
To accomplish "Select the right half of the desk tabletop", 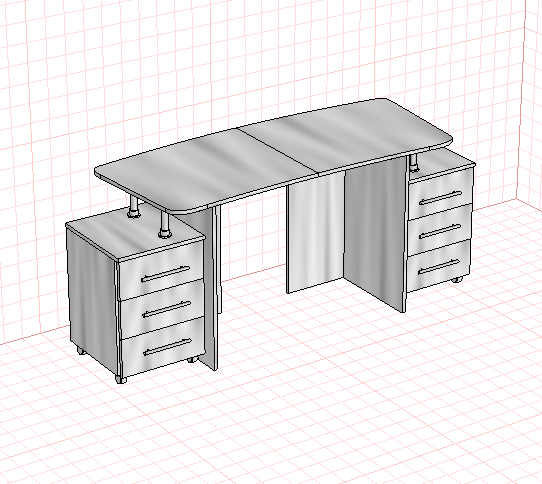I will (x=346, y=137).
